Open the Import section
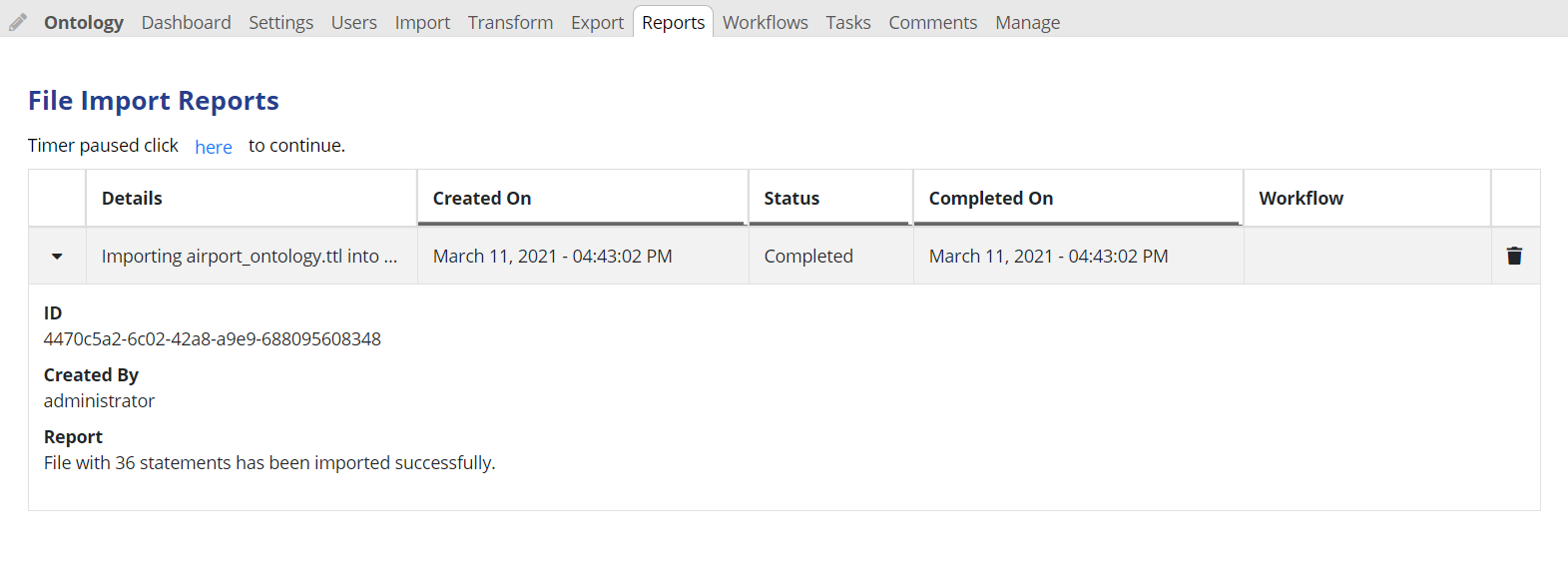 422,21
